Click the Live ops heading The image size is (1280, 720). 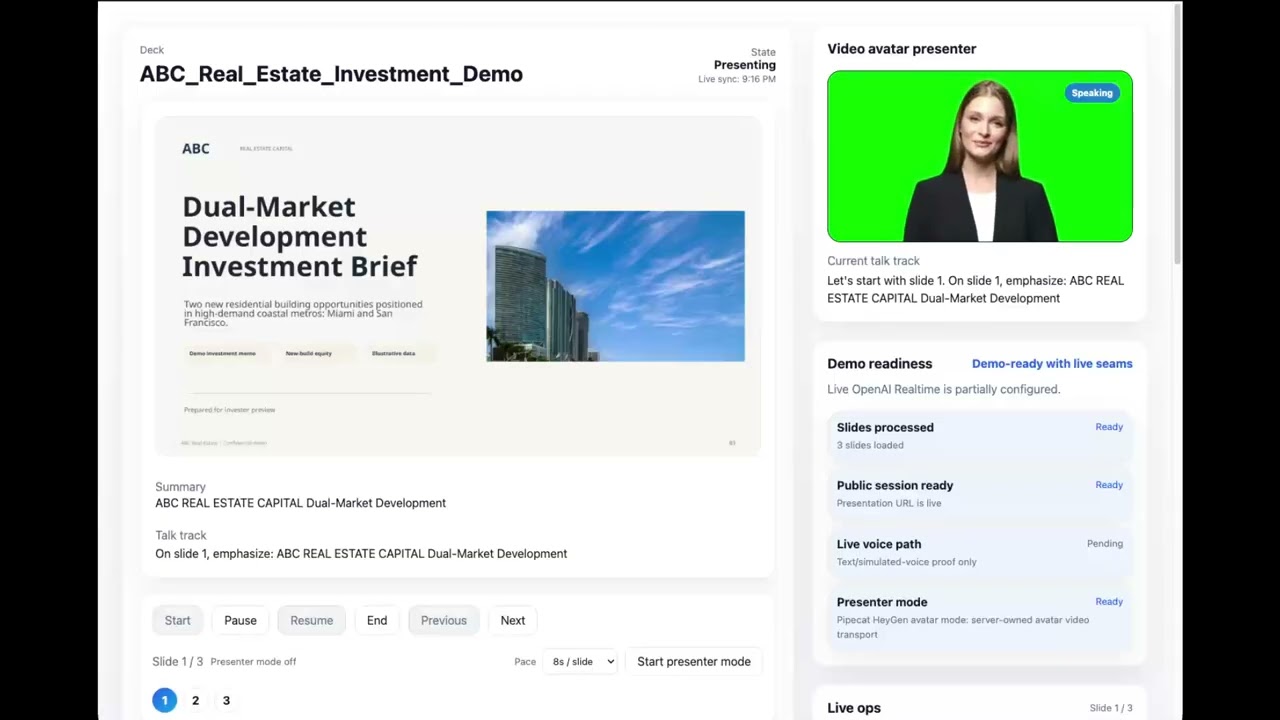tap(854, 708)
